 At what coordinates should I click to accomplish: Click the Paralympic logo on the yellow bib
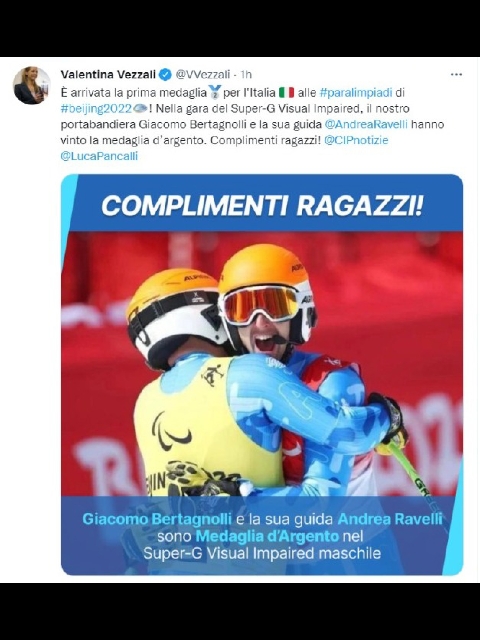171,436
